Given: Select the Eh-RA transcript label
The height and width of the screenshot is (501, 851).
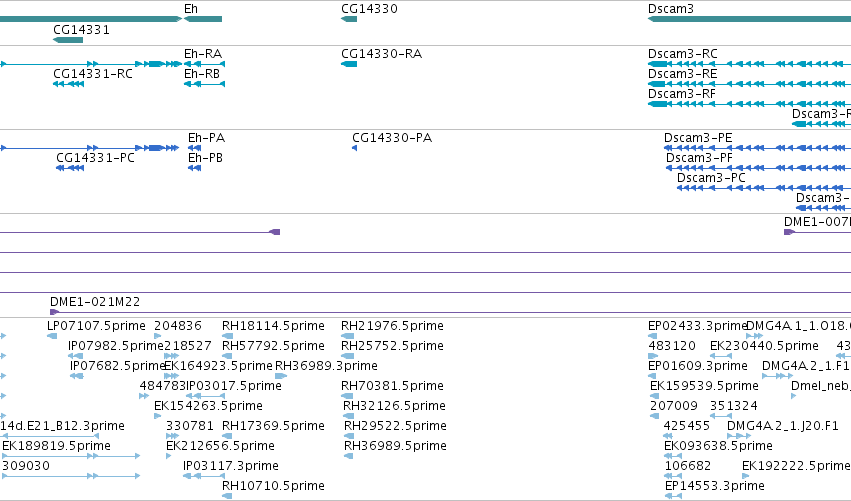Looking at the screenshot, I should (203, 54).
